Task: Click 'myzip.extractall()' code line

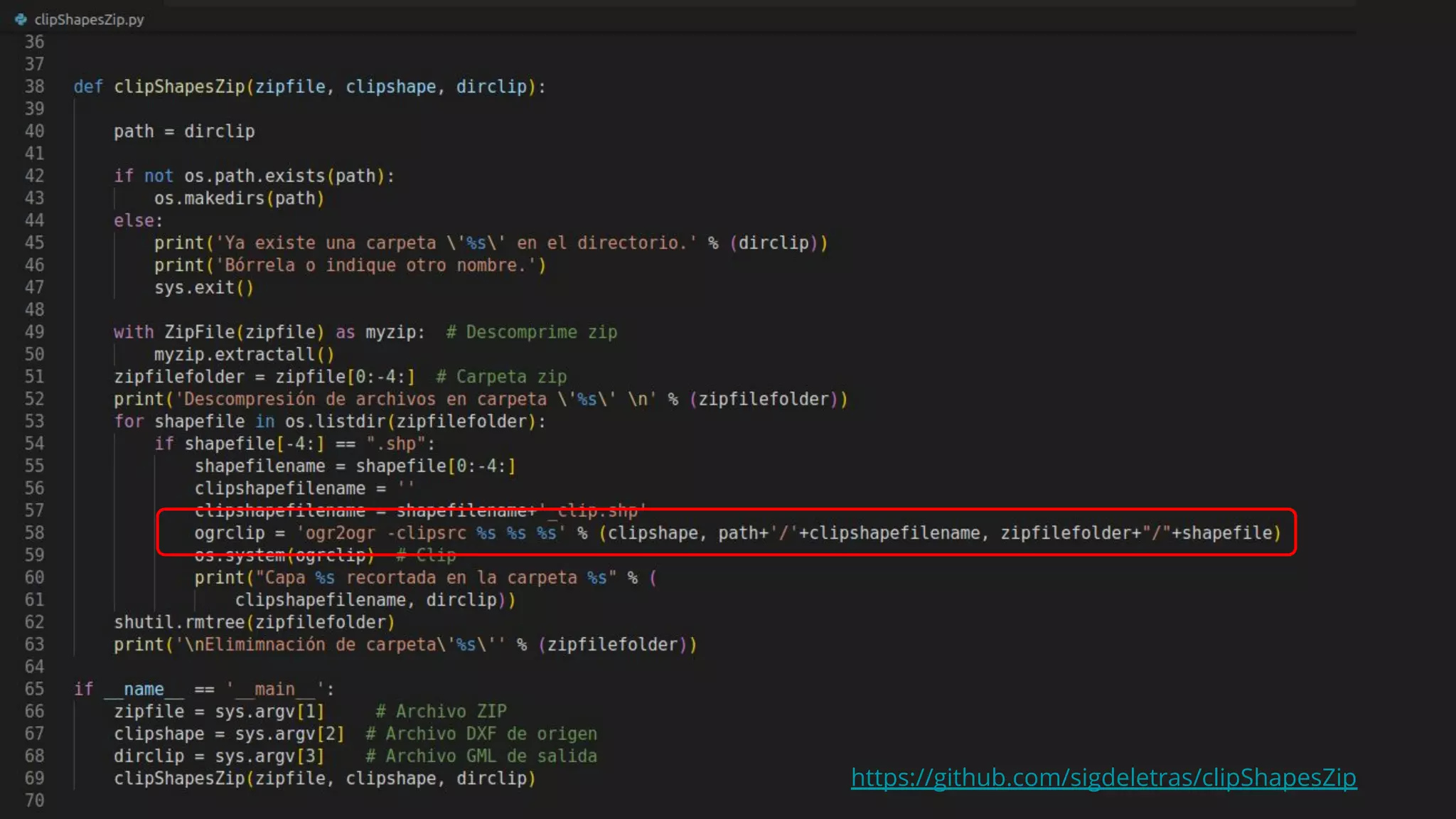Action: (x=244, y=355)
